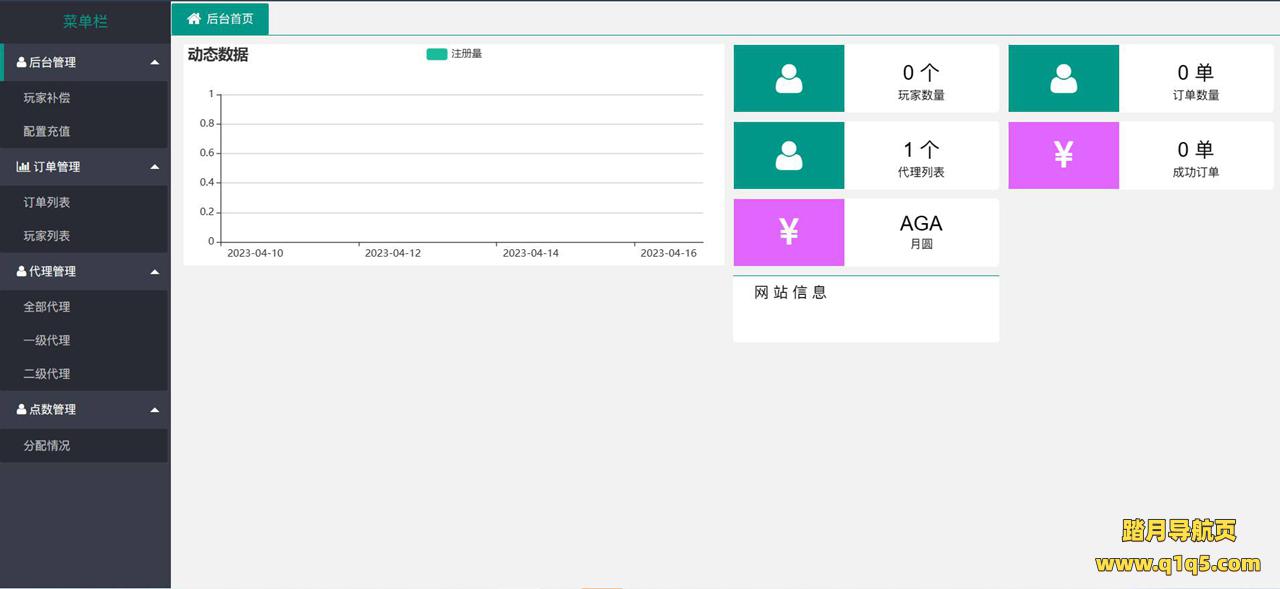This screenshot has width=1280, height=589.
Task: Open 分配情况 under 点数管理
Action: [x=47, y=446]
